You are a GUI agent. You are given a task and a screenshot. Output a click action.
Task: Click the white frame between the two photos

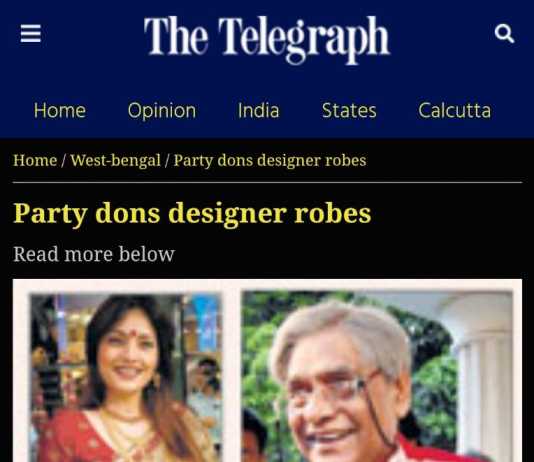point(232,375)
